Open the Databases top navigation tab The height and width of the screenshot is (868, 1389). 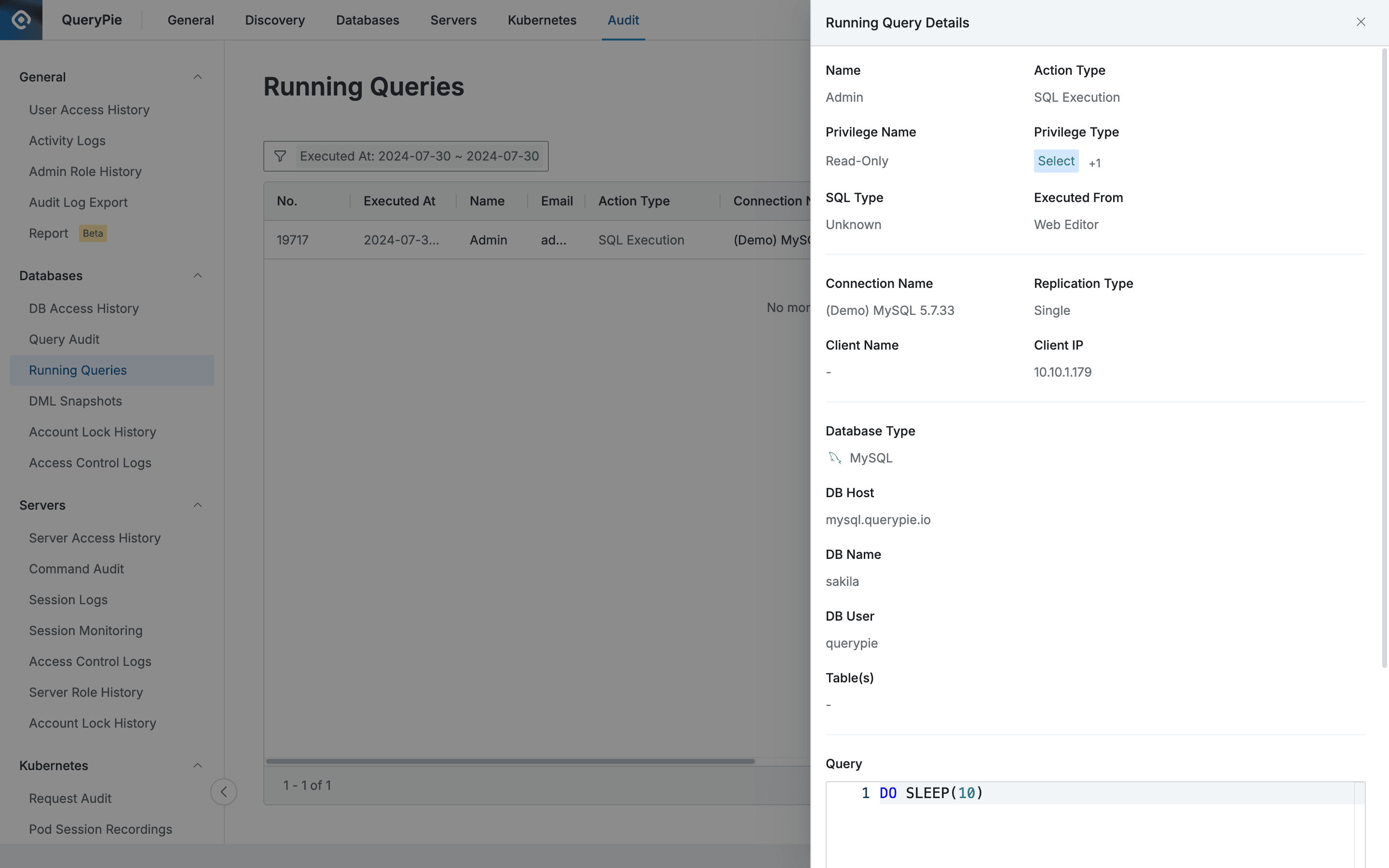click(x=368, y=19)
